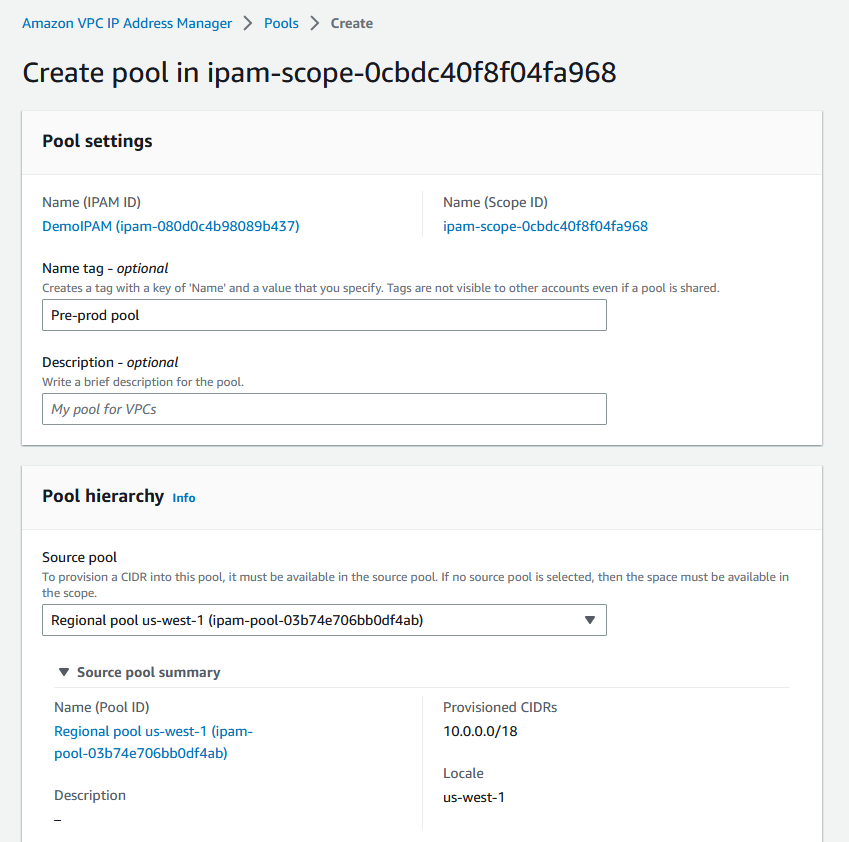849x842 pixels.
Task: Click the Source pool summary disclosure triangle
Action: pyautogui.click(x=64, y=672)
